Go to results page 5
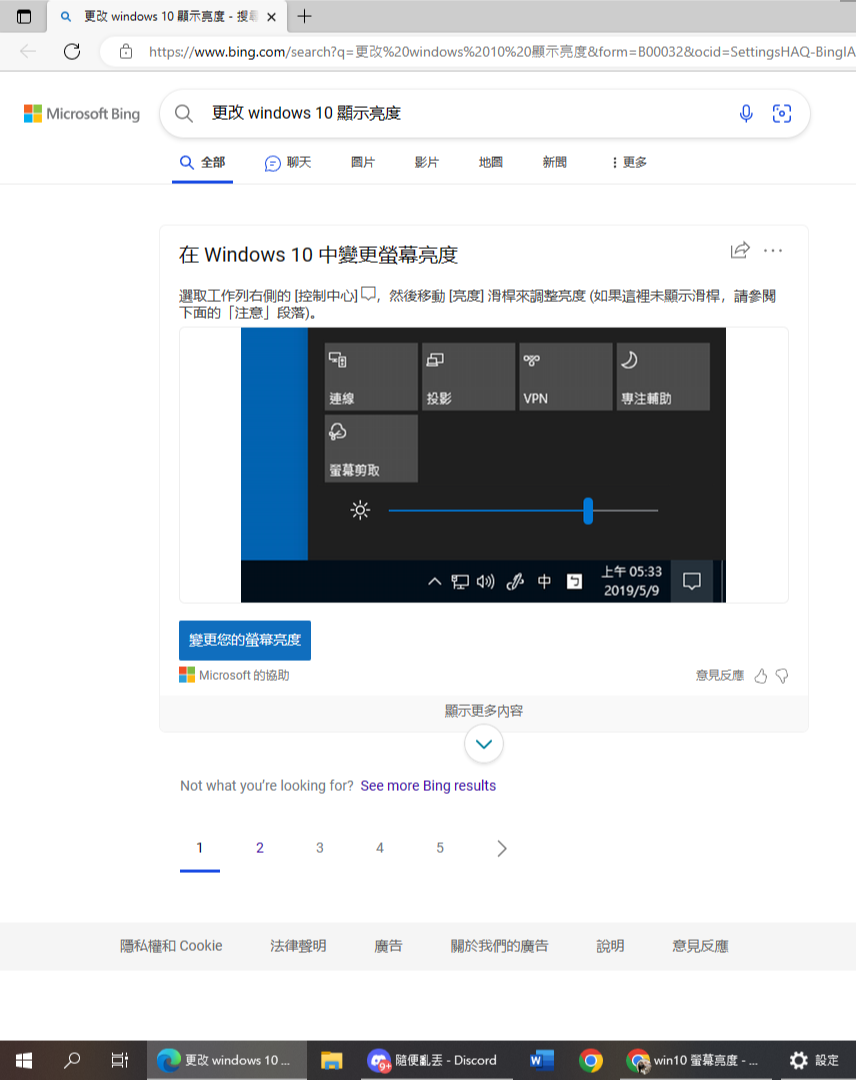The width and height of the screenshot is (856, 1080). (439, 848)
